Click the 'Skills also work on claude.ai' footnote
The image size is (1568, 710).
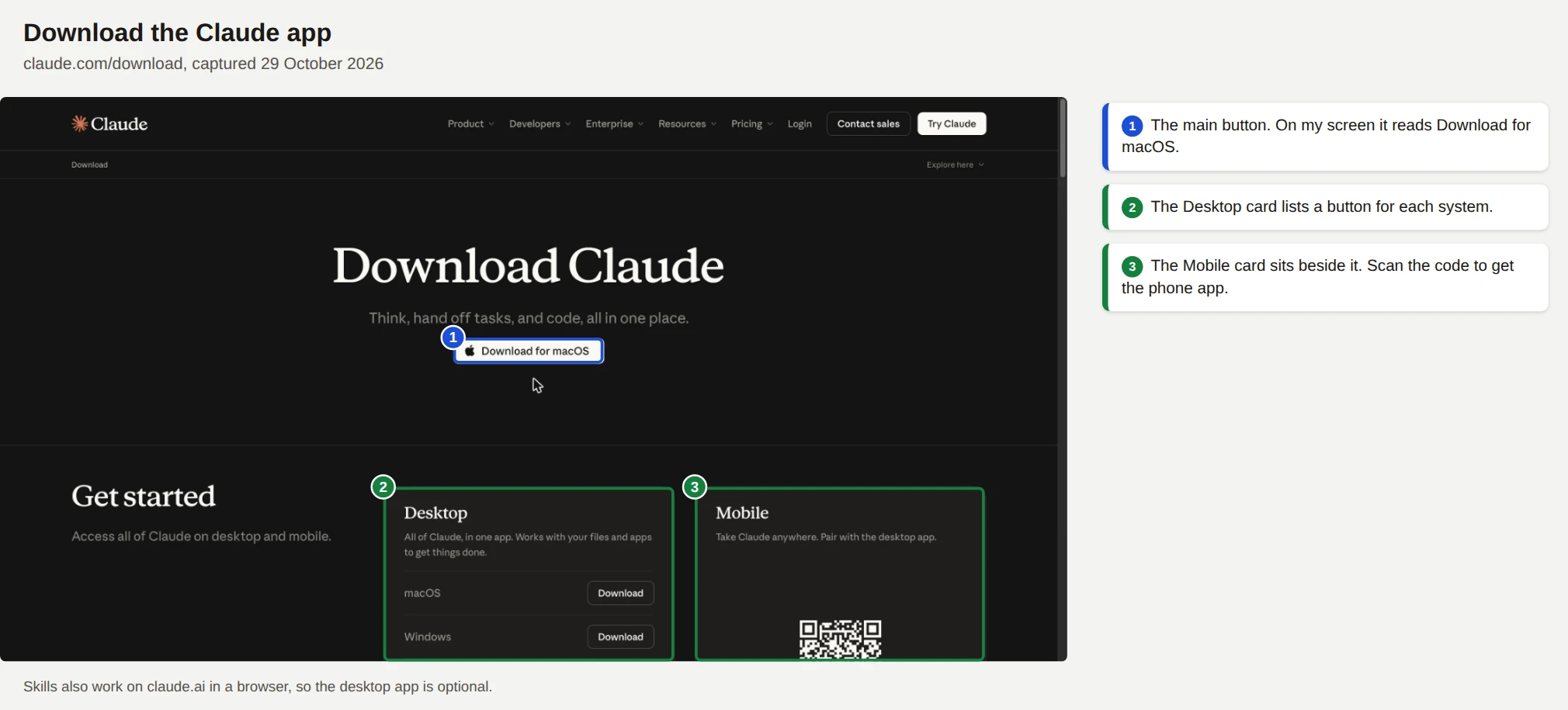(258, 687)
